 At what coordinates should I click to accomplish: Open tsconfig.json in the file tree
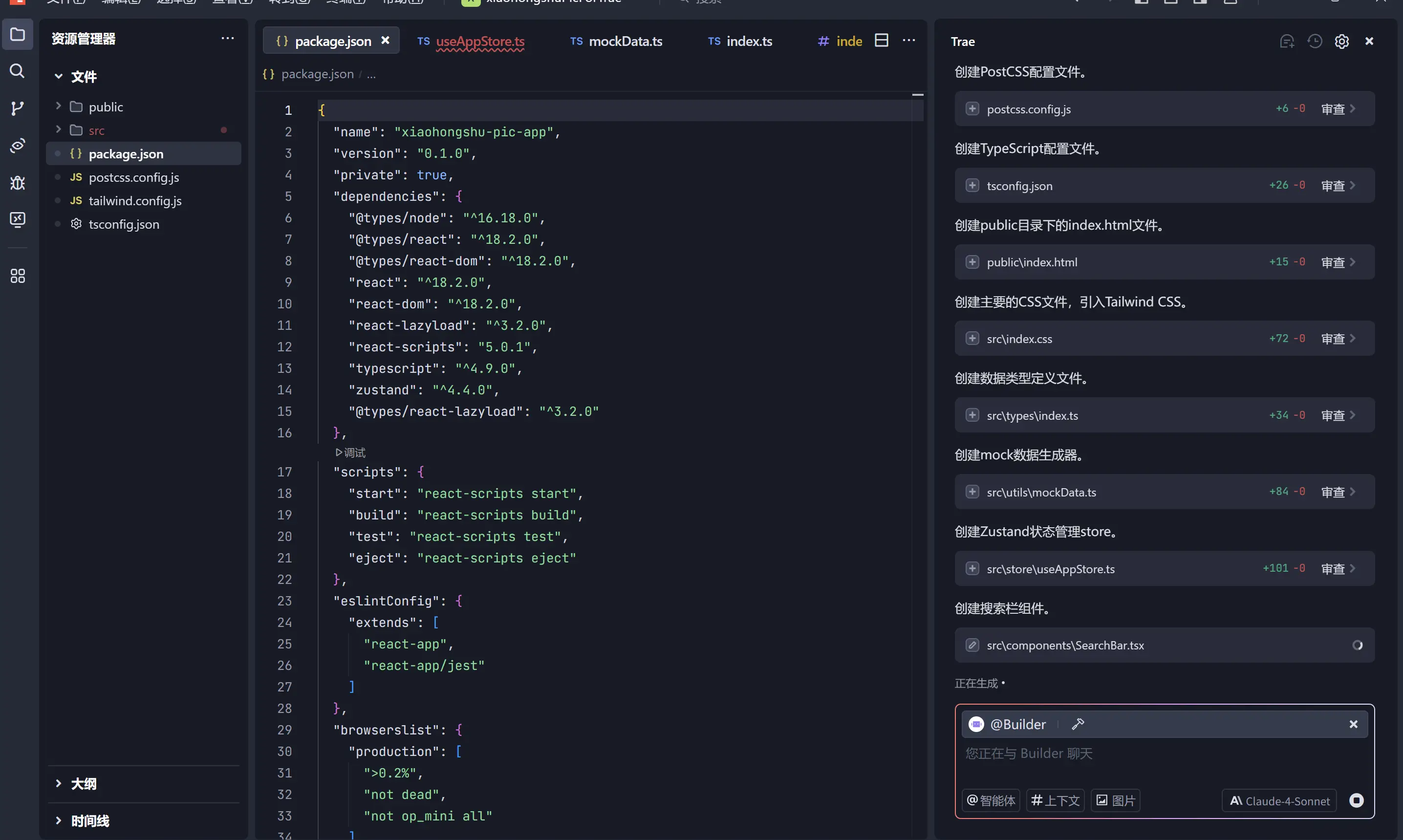click(x=144, y=224)
